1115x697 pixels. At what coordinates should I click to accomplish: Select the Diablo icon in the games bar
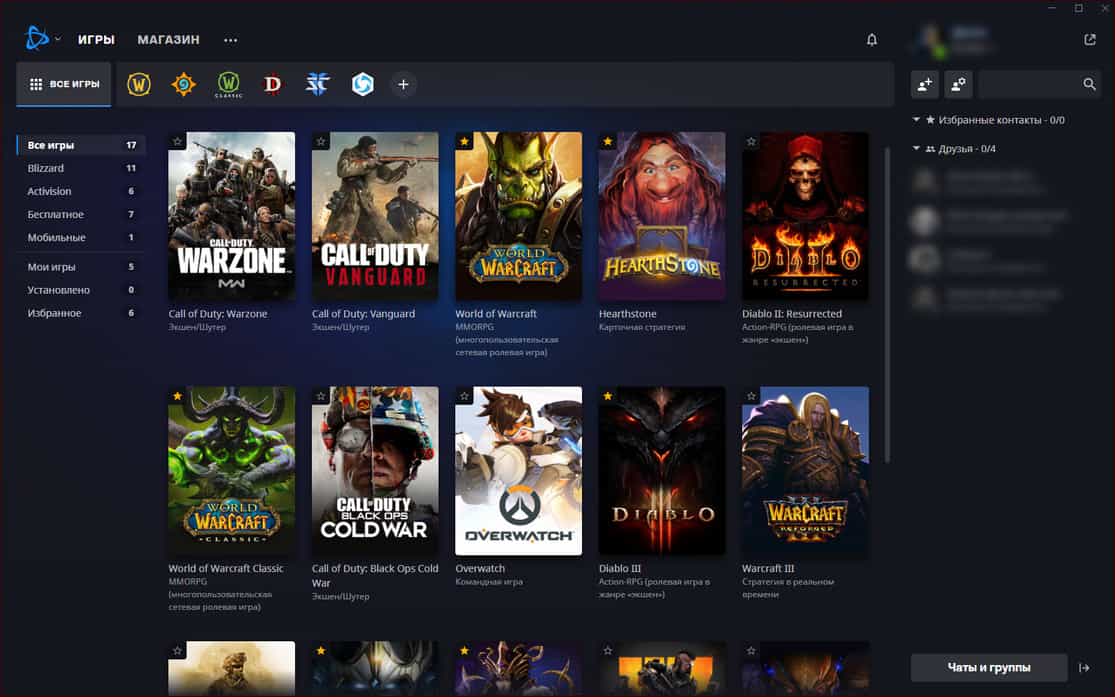pos(272,85)
